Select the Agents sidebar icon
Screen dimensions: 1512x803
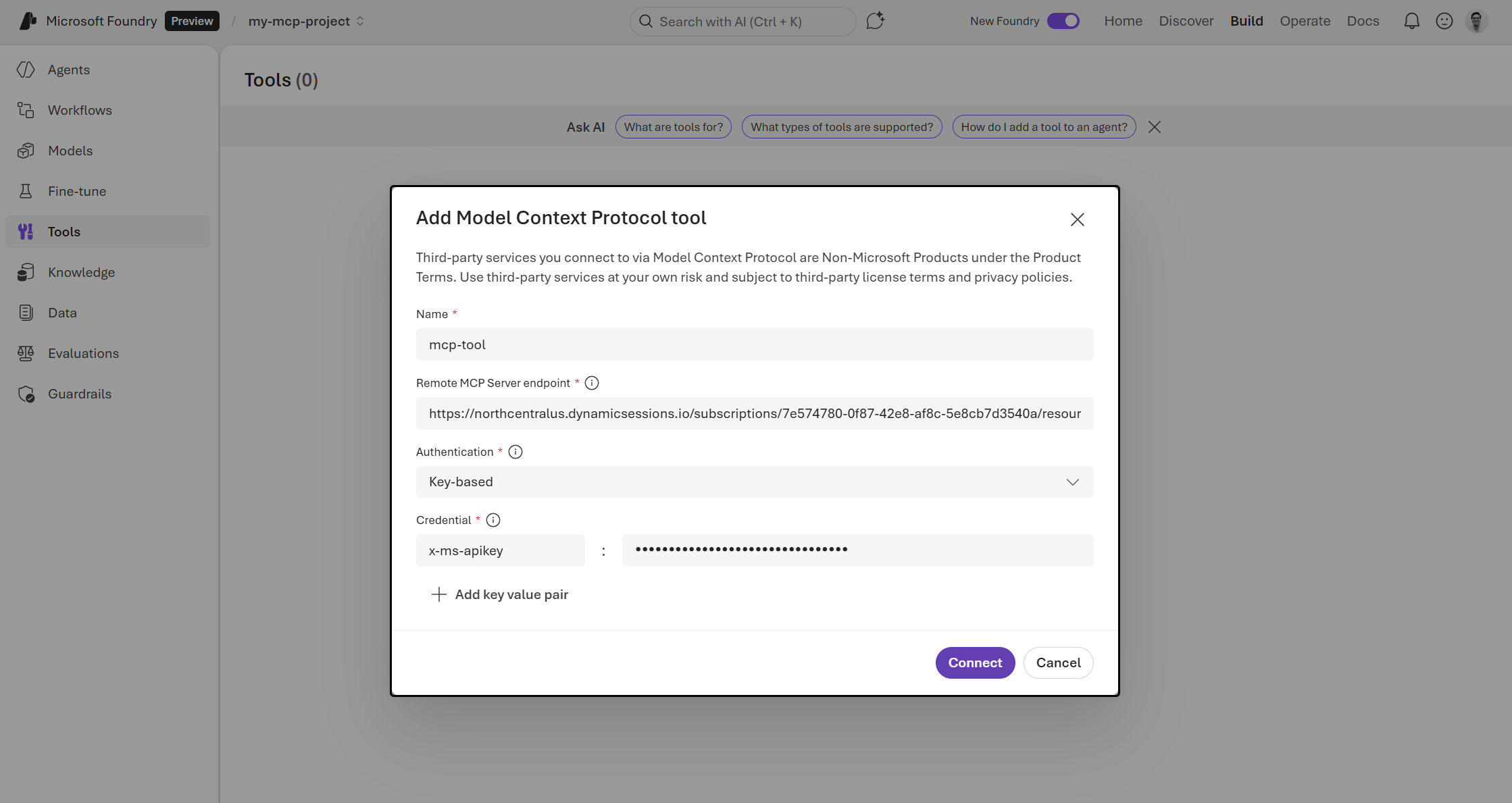click(26, 69)
